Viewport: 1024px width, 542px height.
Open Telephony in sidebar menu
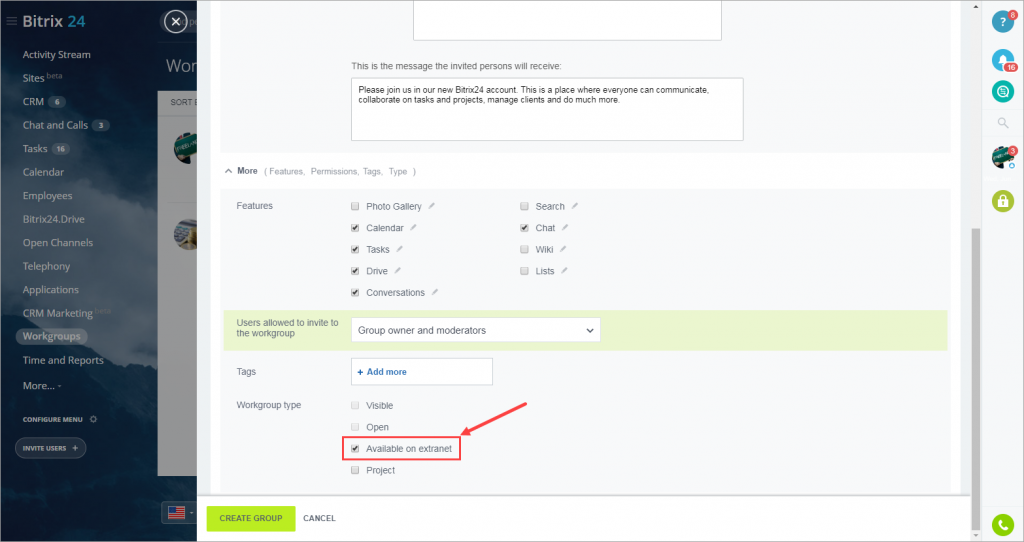[46, 266]
